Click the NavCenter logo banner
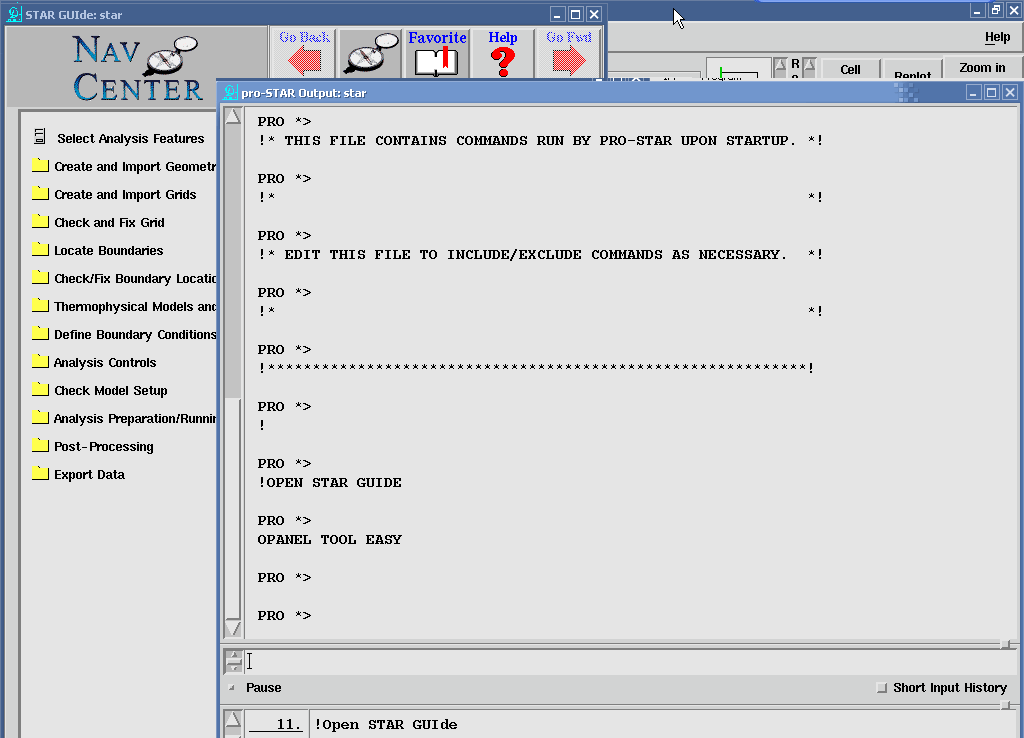Image resolution: width=1024 pixels, height=738 pixels. coord(137,67)
